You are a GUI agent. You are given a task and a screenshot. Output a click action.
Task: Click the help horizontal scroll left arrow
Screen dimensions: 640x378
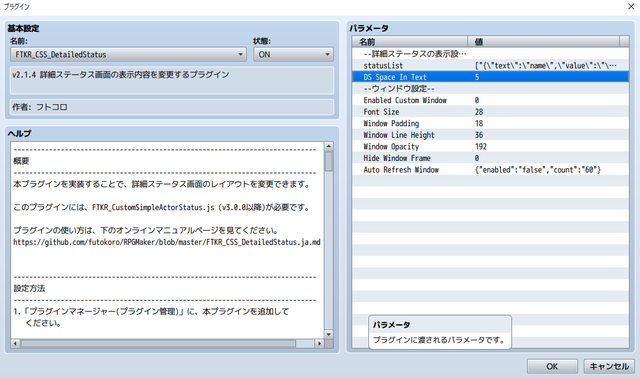(15, 343)
